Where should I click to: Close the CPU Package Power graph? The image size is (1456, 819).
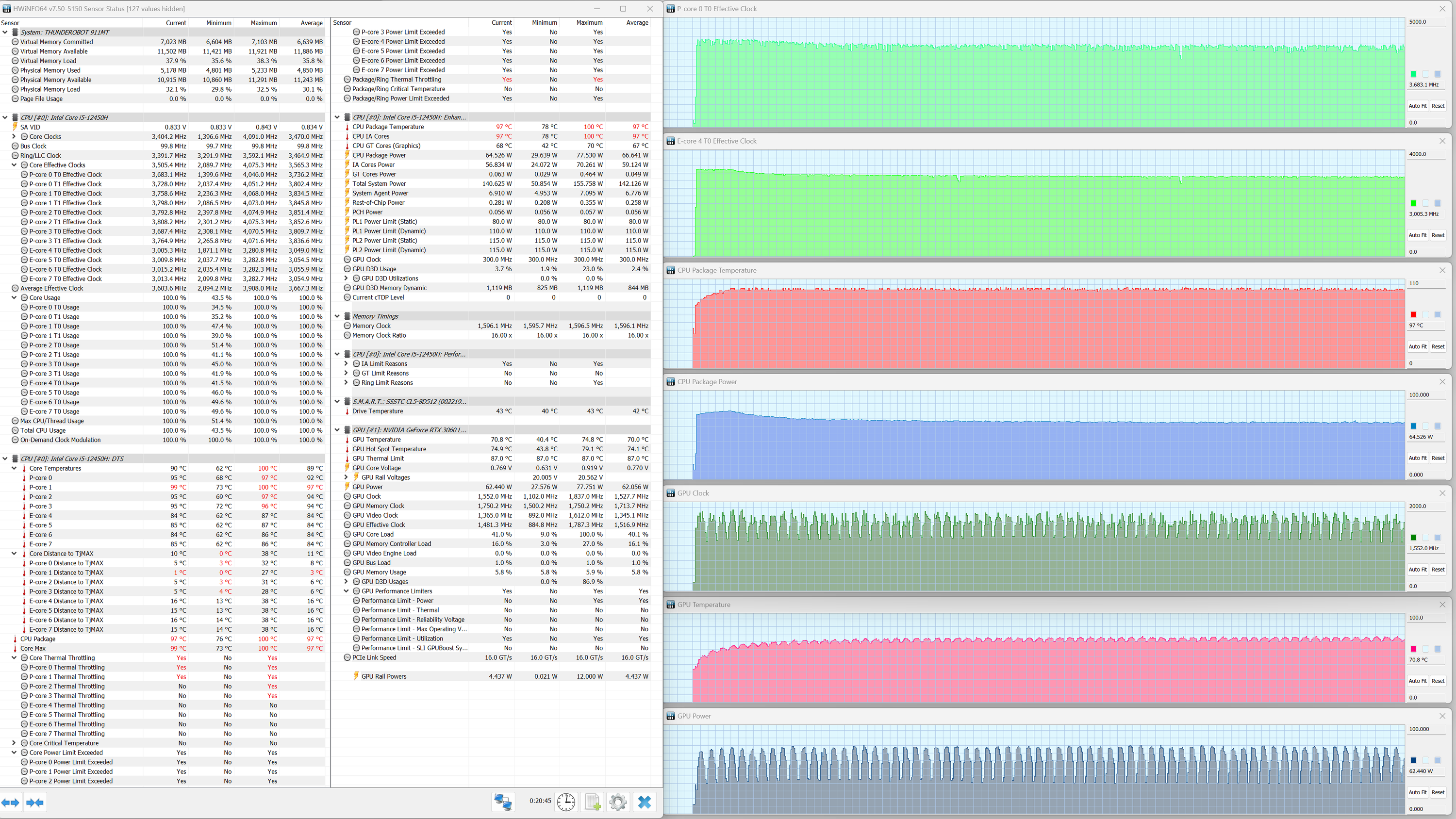click(1442, 381)
